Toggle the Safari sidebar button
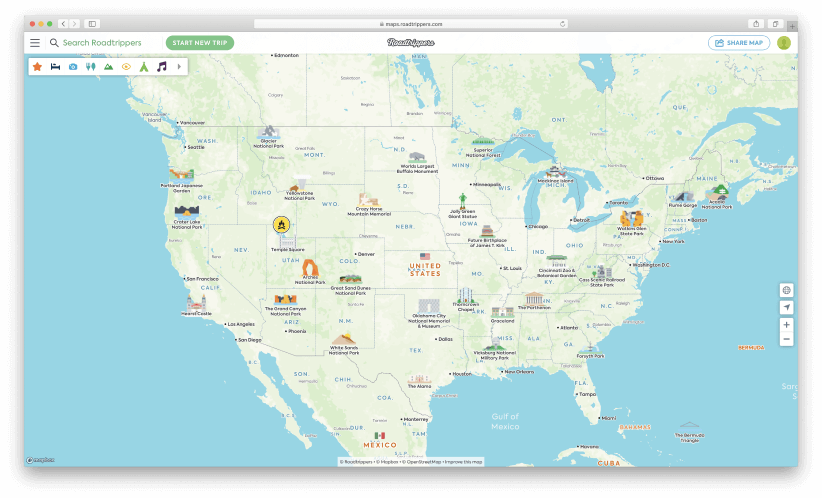This screenshot has width=822, height=498. [92, 24]
